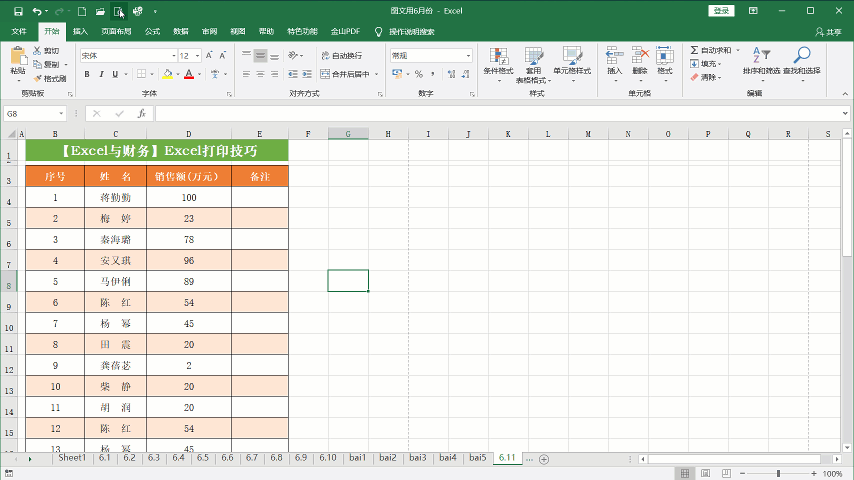854x480 pixels.
Task: Select the Format Painter (格式刷) tool
Action: pyautogui.click(x=50, y=78)
